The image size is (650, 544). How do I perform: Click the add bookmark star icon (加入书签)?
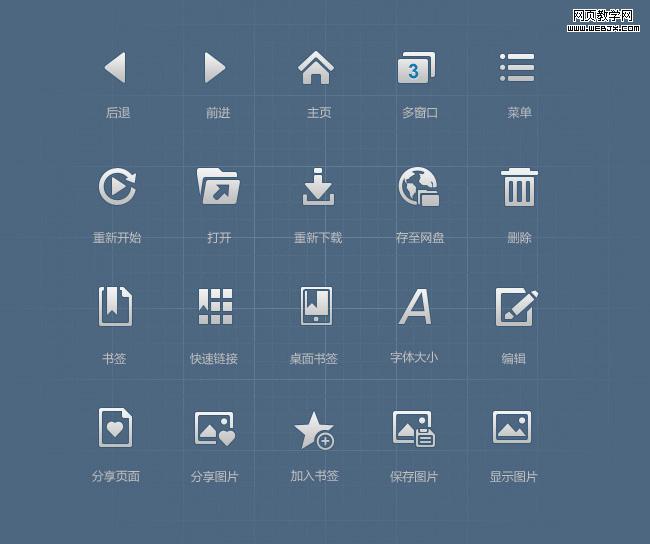[314, 430]
